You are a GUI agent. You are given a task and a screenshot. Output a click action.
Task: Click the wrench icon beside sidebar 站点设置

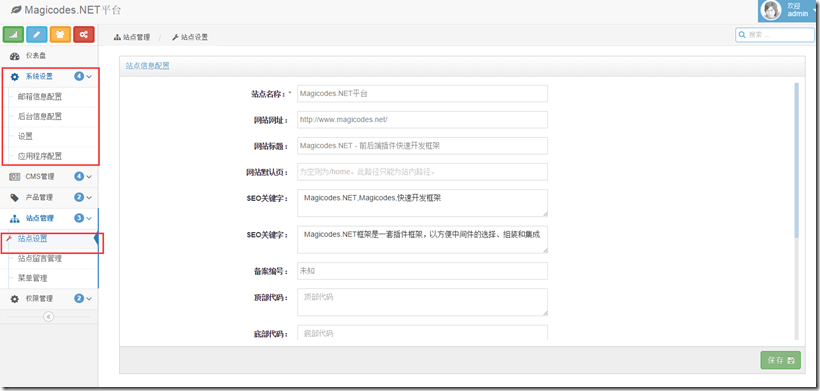[x=9, y=239]
